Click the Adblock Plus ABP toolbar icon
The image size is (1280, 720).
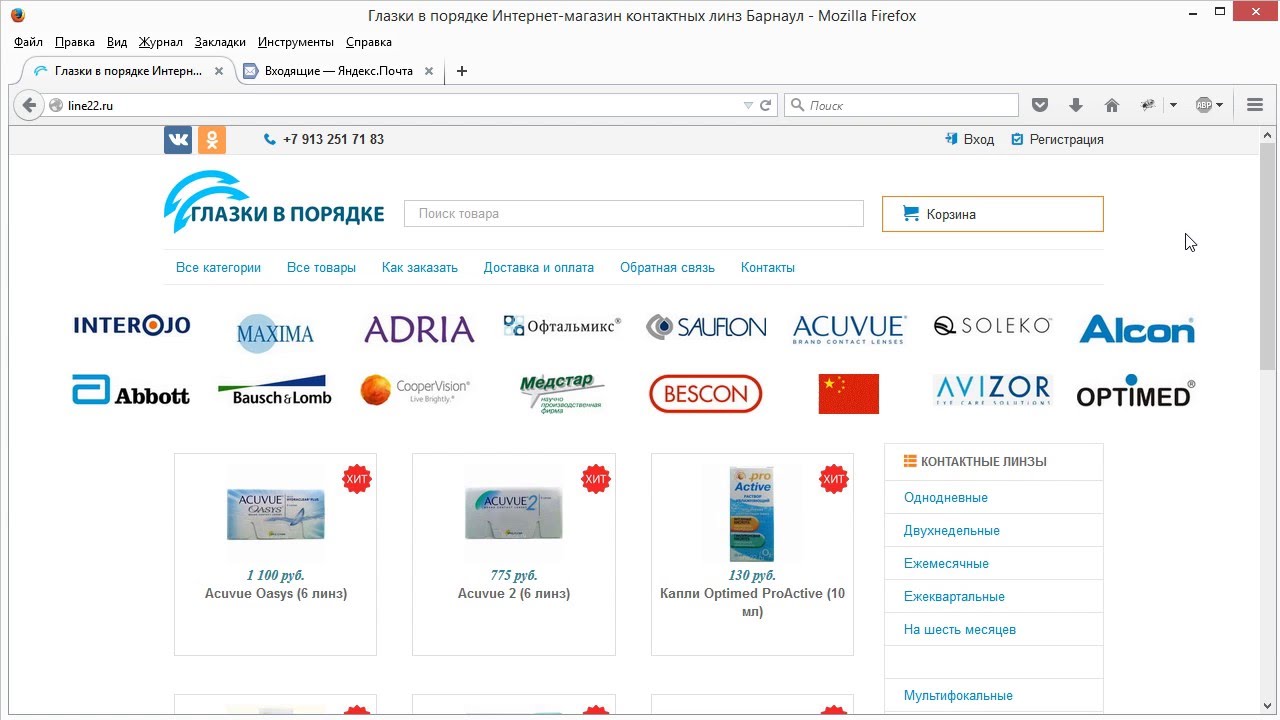point(1204,105)
